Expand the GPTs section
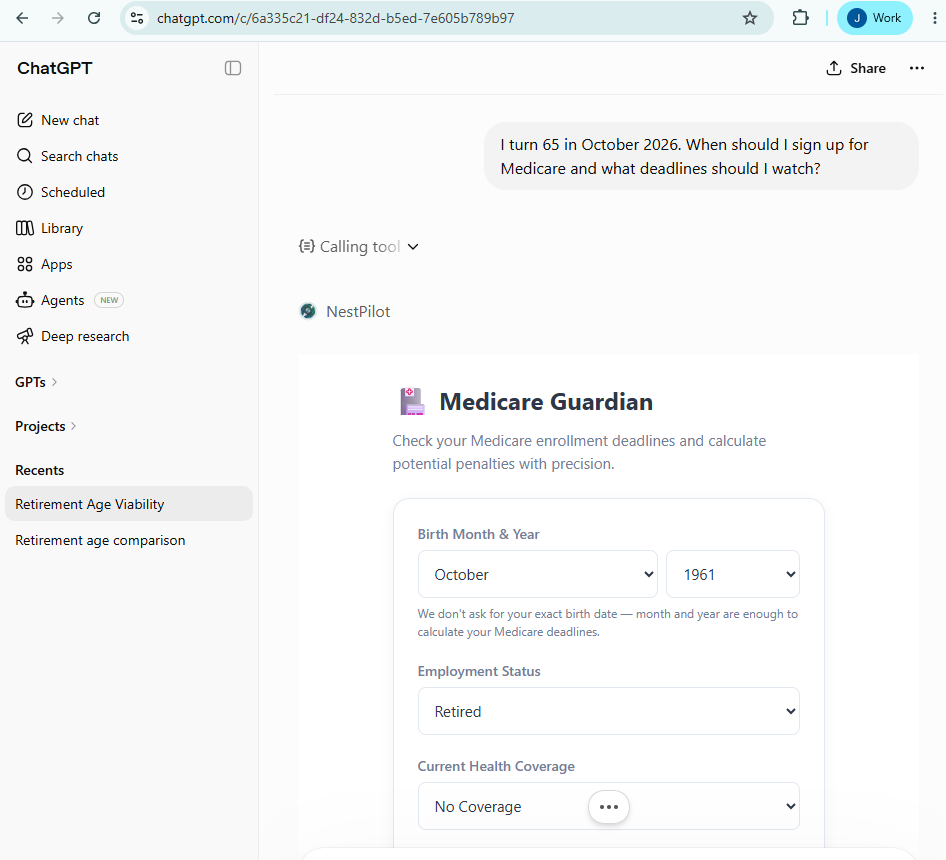946x860 pixels. pyautogui.click(x=36, y=382)
